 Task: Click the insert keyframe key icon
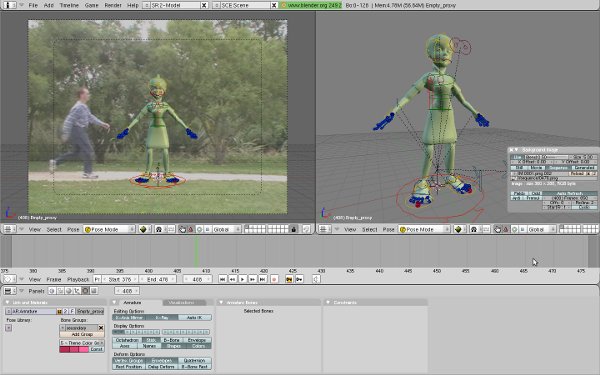click(x=289, y=279)
